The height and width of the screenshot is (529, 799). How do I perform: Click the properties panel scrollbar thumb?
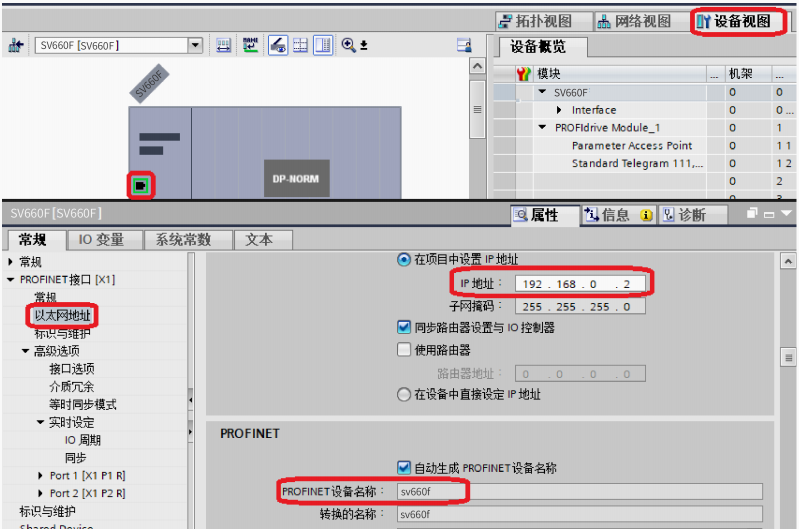788,358
